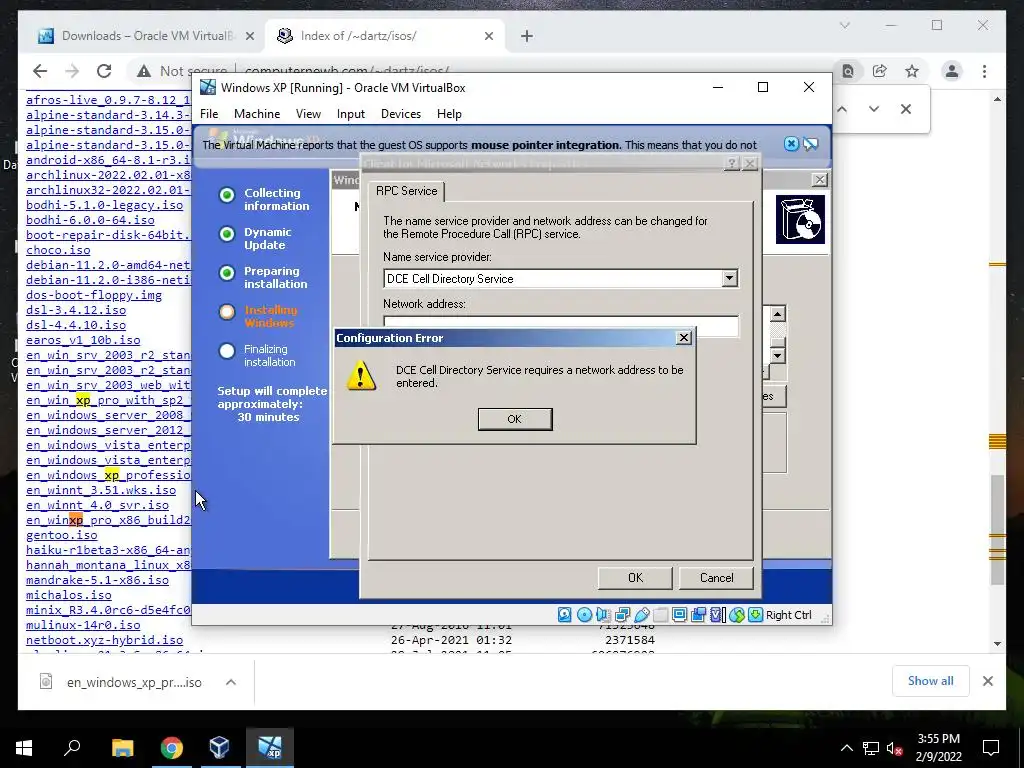Open Chrome tab search chevron
The width and height of the screenshot is (1024, 768).
tap(844, 25)
